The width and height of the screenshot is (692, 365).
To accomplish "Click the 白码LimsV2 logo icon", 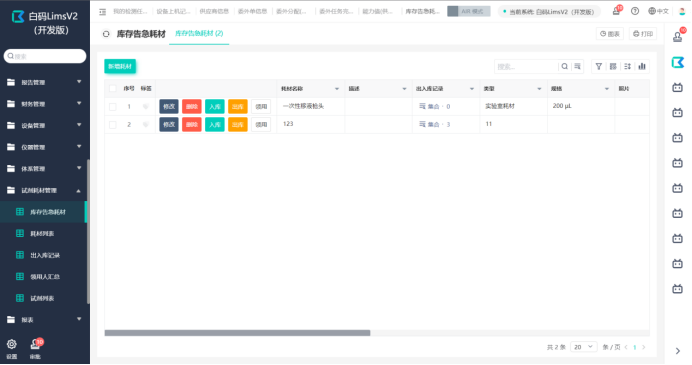I will [18, 17].
